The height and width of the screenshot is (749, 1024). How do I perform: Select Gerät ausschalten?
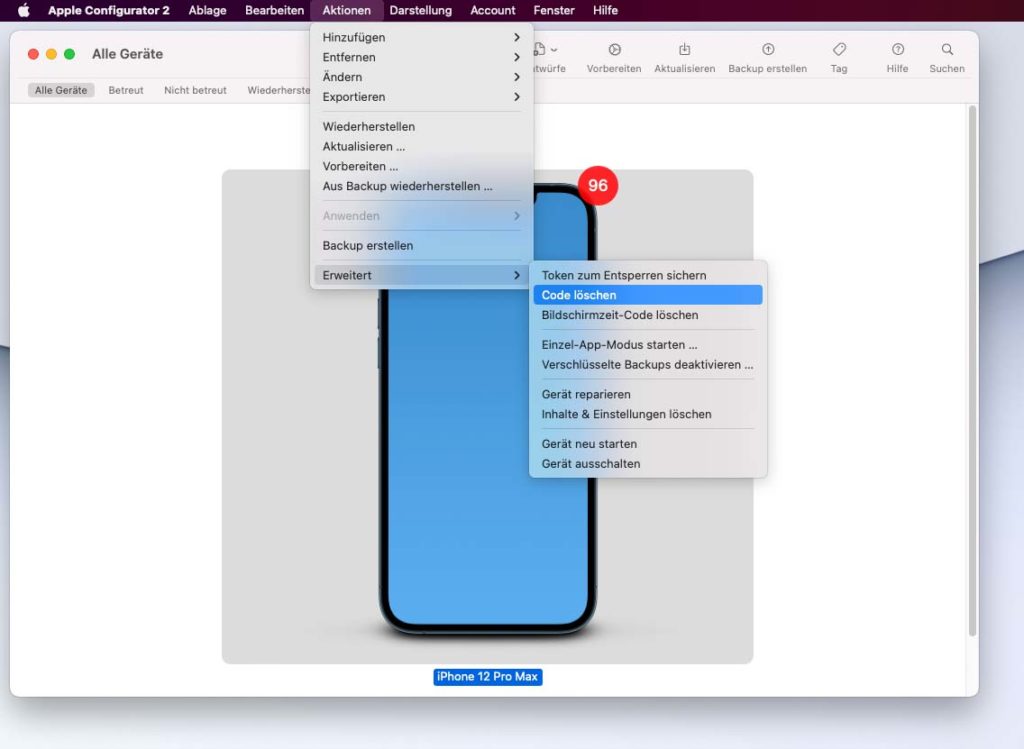coord(648,464)
